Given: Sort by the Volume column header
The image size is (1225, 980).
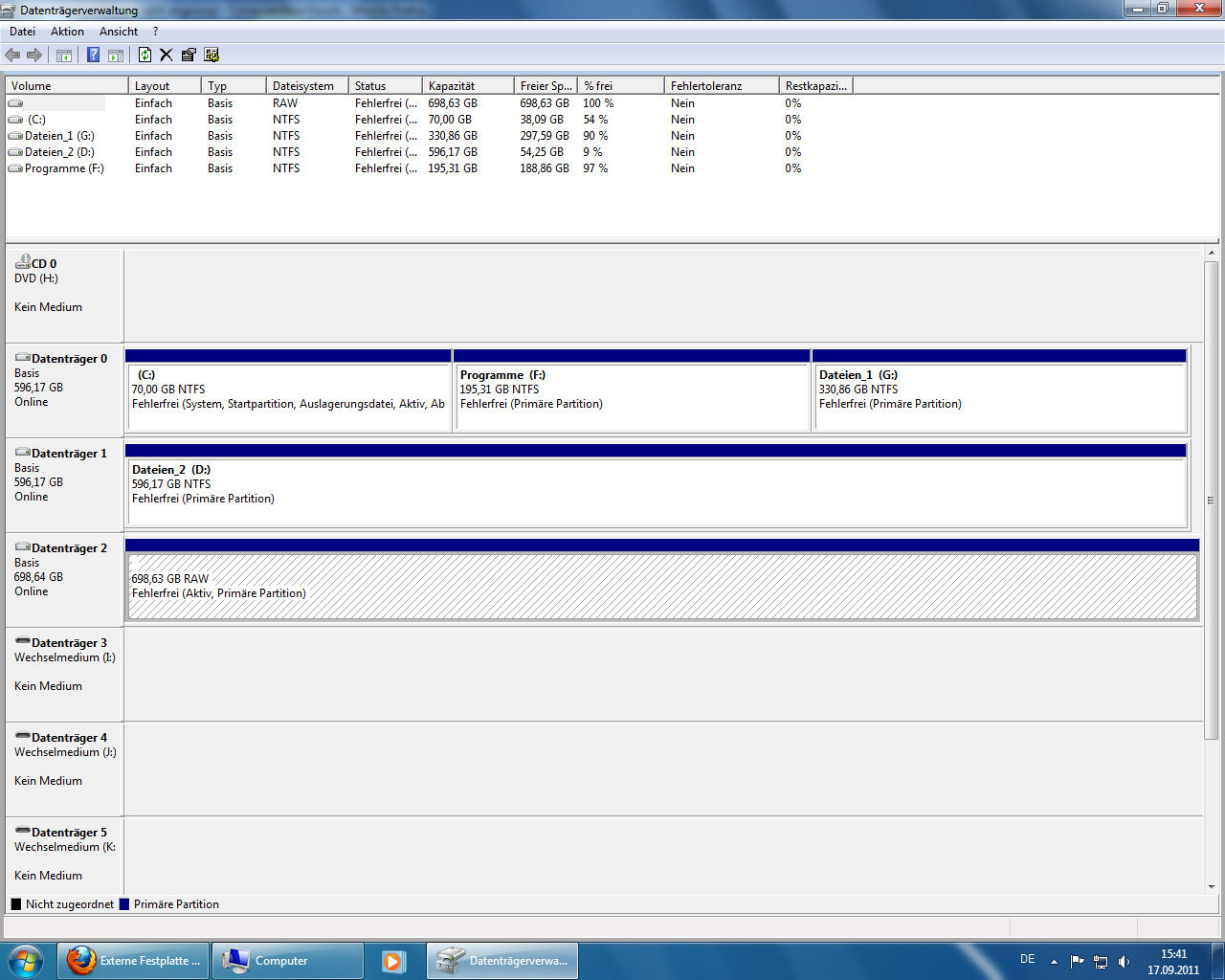Looking at the screenshot, I should point(67,85).
